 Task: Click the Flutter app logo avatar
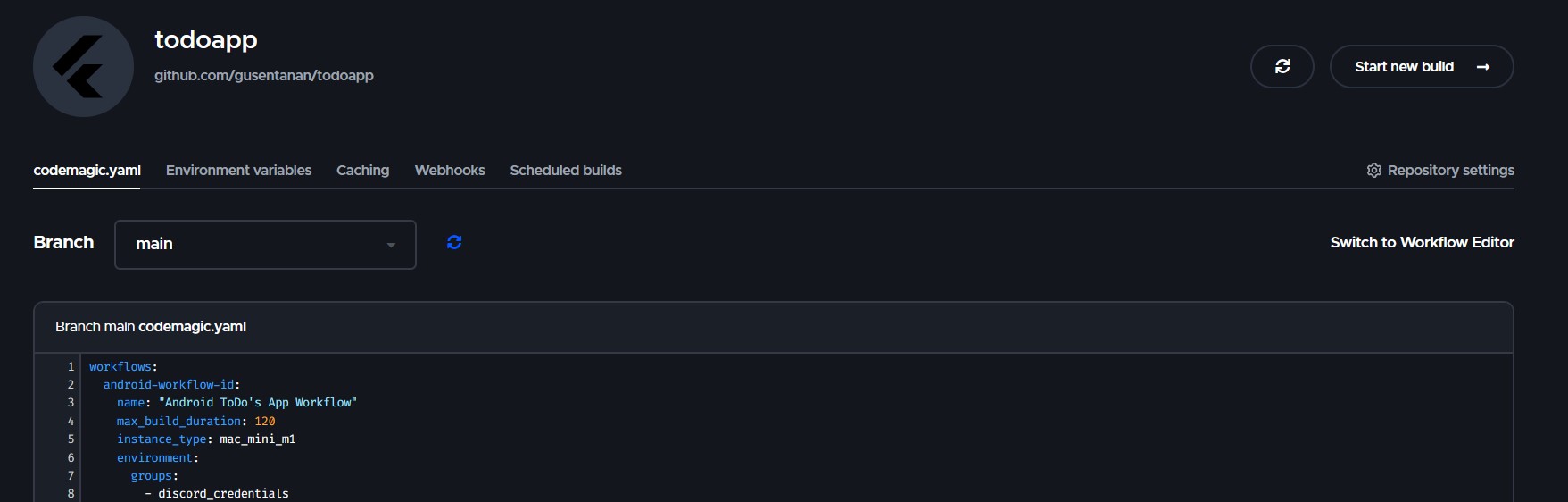point(83,66)
